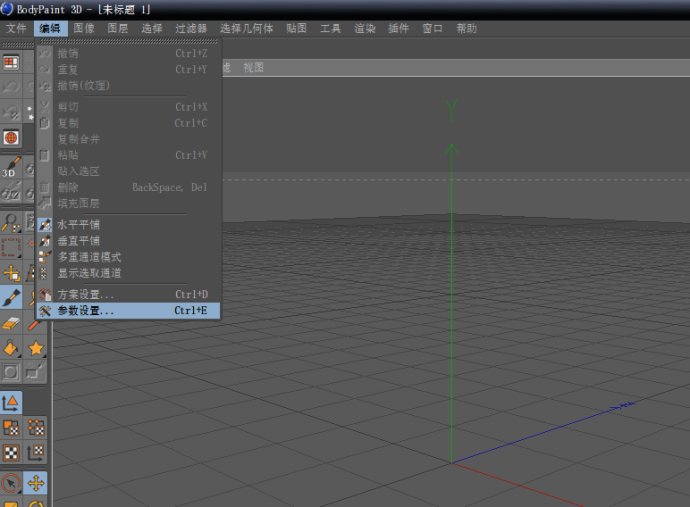This screenshot has height=507, width=690.
Task: Toggle 垂直平铺 vertical tiling option
Action: click(79, 241)
